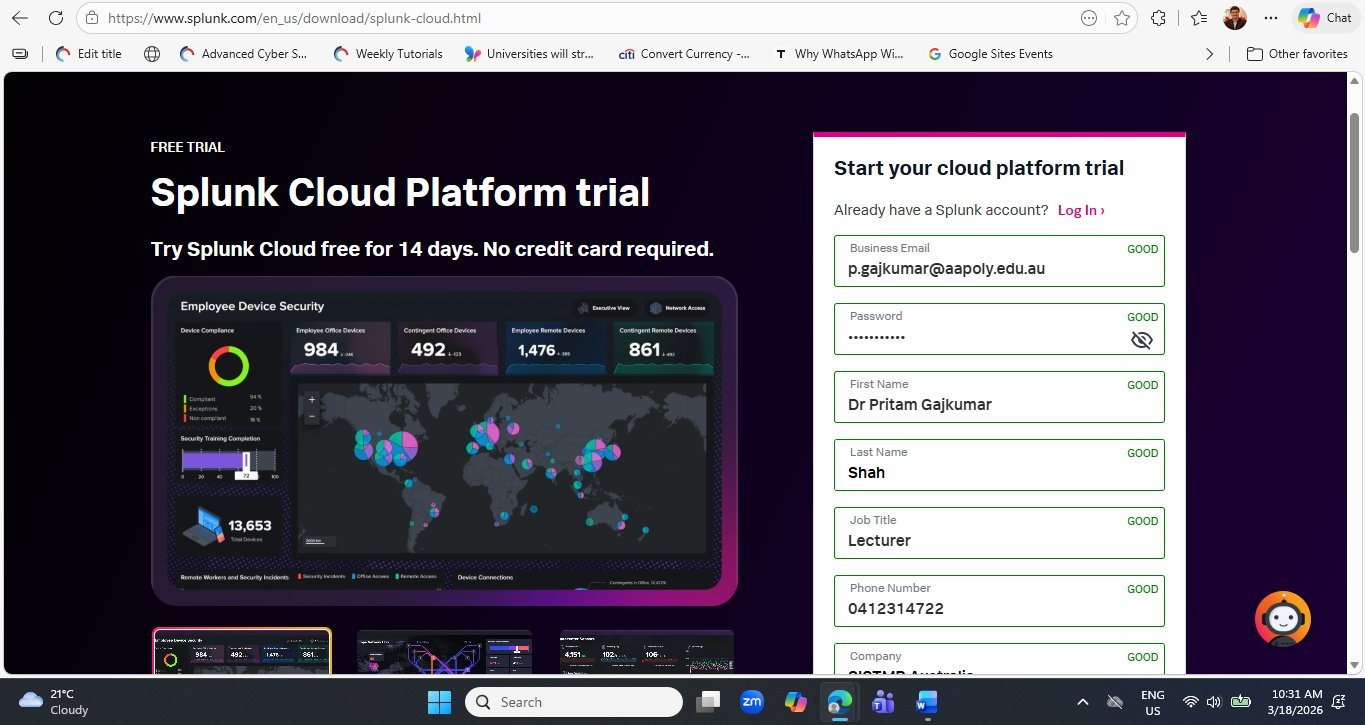1365x725 pixels.
Task: Click the browser extensions puzzle icon
Action: tap(1159, 17)
